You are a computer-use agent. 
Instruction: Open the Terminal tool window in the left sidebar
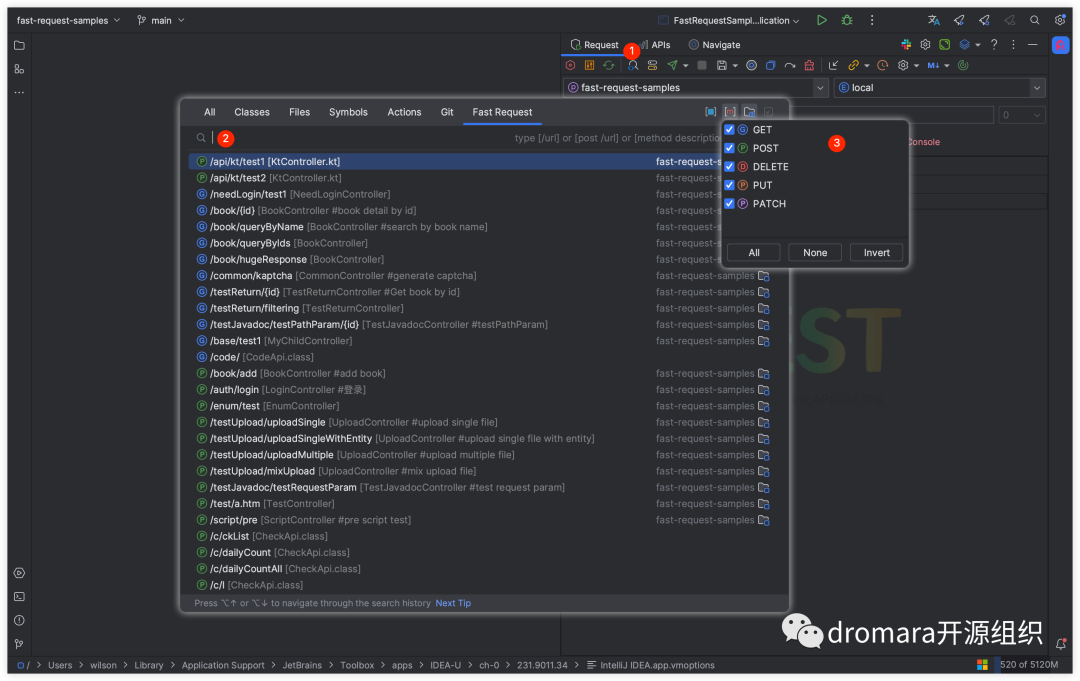click(x=19, y=597)
